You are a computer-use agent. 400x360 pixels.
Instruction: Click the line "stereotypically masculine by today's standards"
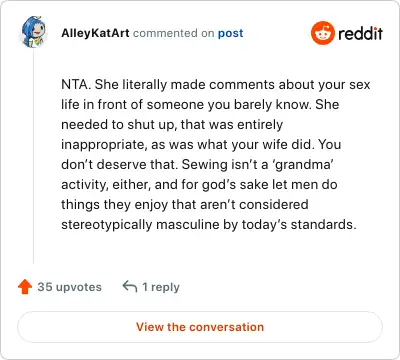click(x=209, y=224)
